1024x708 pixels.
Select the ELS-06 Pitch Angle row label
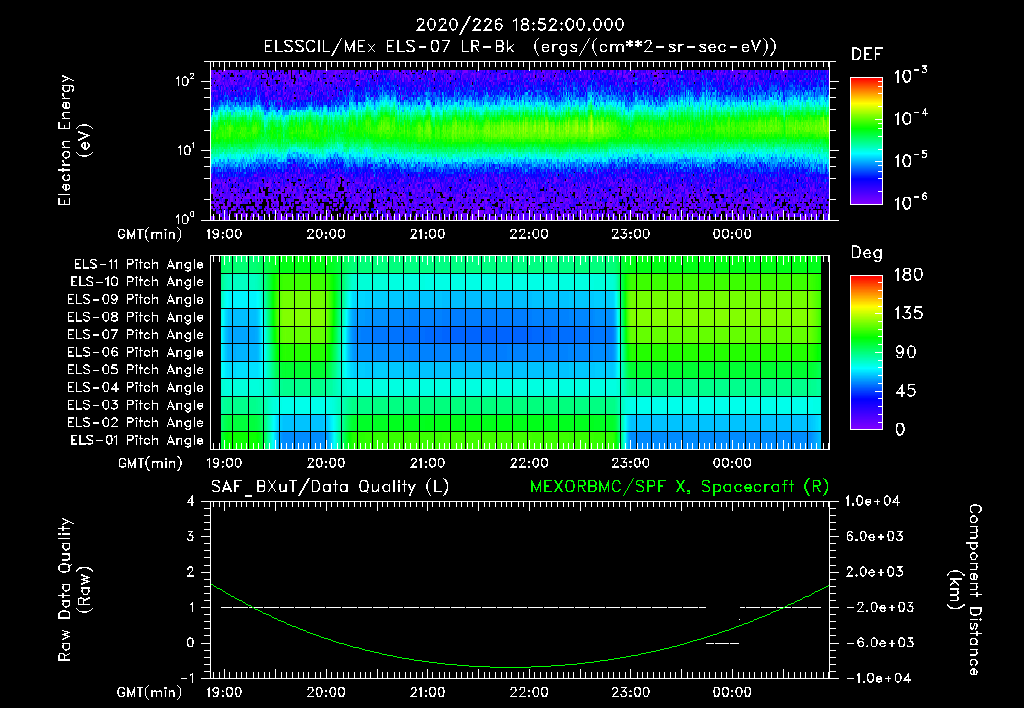pos(136,352)
